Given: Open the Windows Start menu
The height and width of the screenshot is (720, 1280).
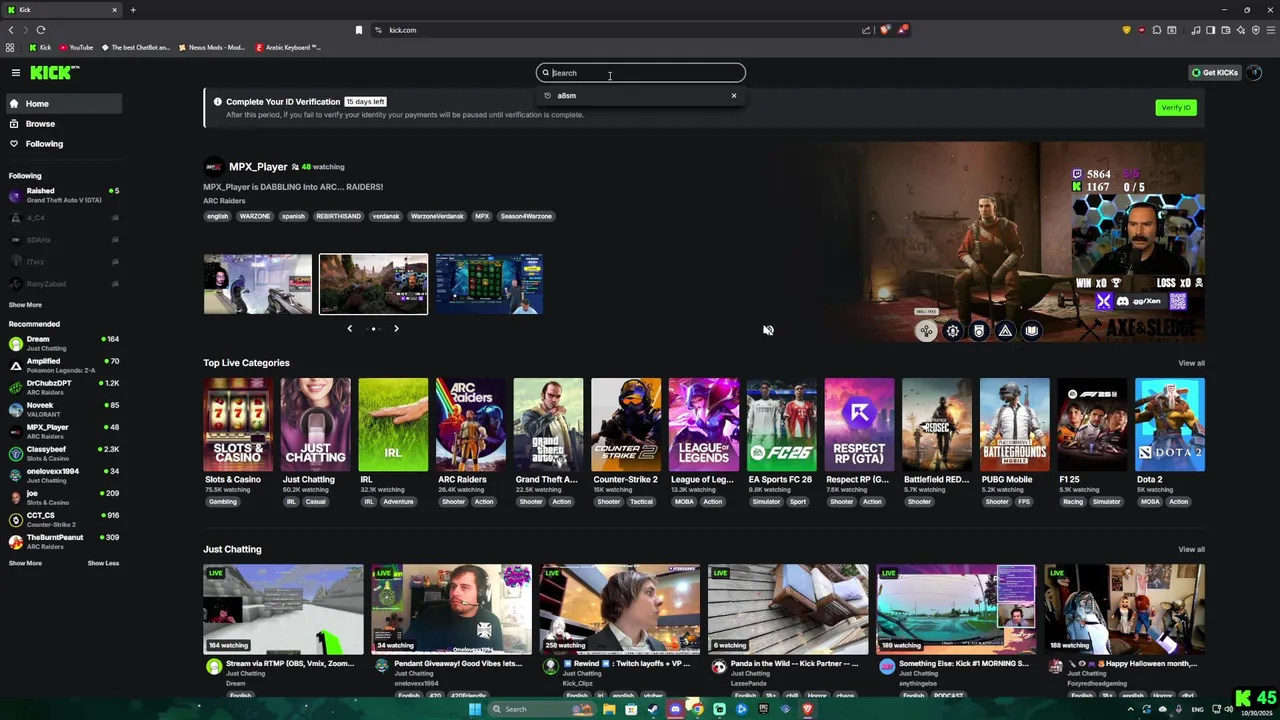Looking at the screenshot, I should [x=475, y=709].
